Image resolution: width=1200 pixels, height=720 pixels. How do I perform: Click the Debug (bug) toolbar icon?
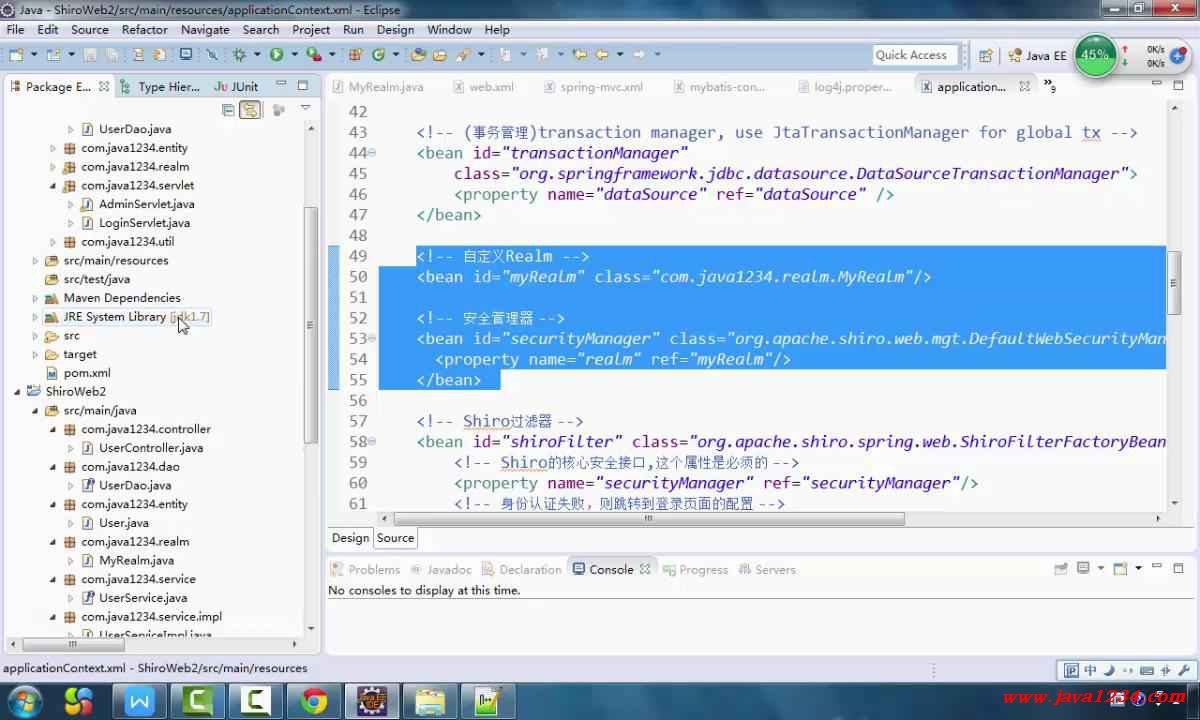click(240, 55)
